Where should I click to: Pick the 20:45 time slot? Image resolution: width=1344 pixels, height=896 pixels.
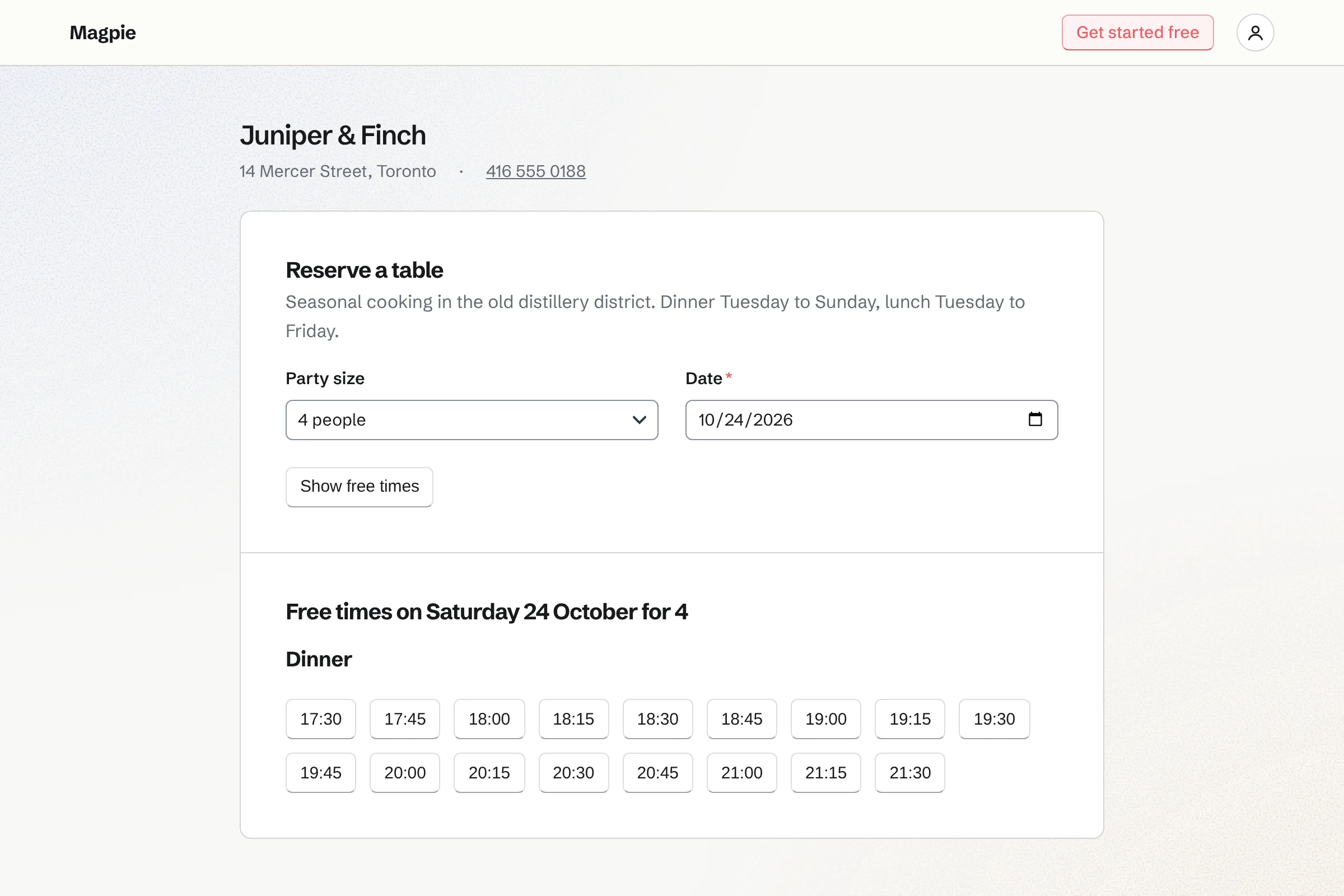[657, 773]
